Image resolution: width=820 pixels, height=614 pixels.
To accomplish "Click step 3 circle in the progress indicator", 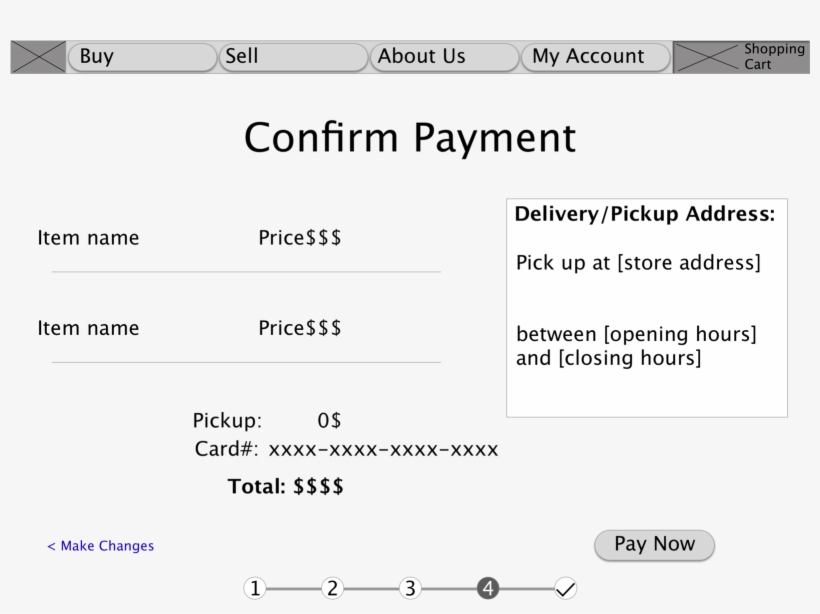I will [x=411, y=589].
